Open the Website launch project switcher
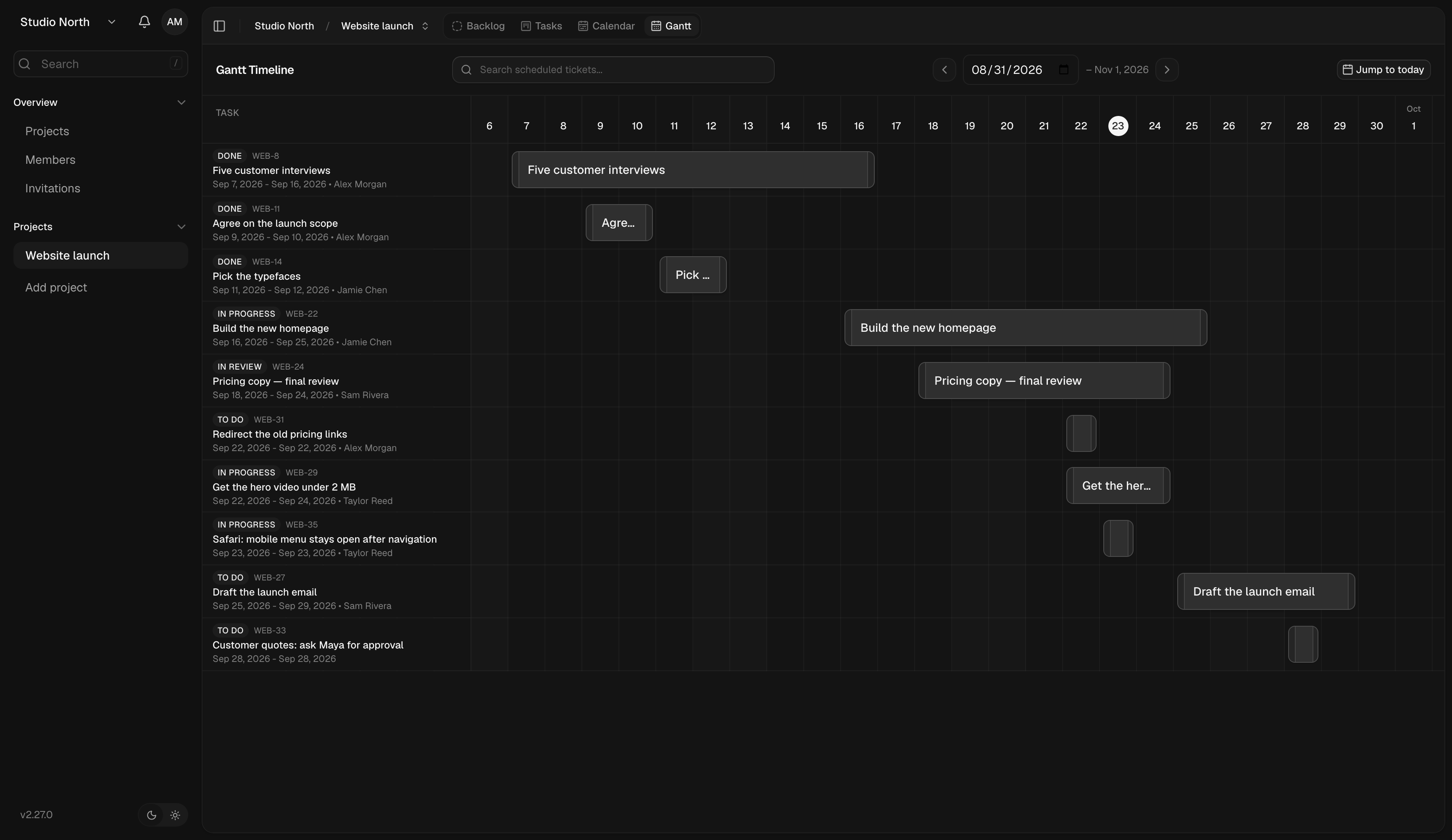The width and height of the screenshot is (1452, 840). click(x=385, y=26)
